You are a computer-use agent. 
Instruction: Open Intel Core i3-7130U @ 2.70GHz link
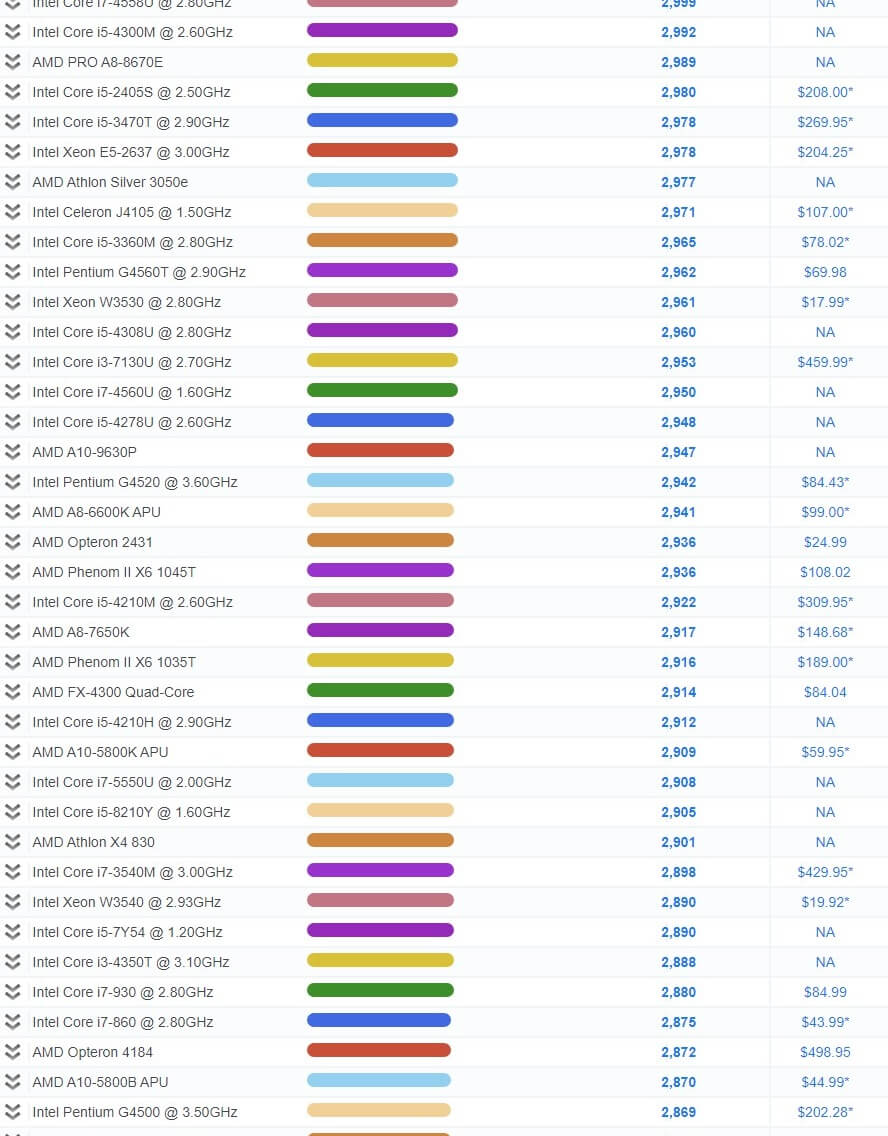click(132, 362)
